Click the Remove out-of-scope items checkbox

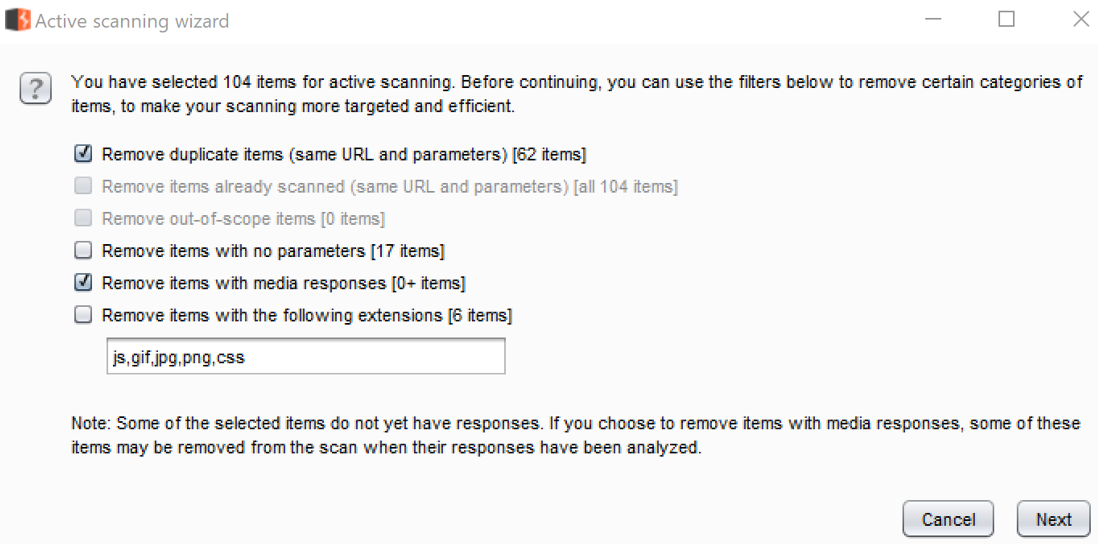pos(84,218)
